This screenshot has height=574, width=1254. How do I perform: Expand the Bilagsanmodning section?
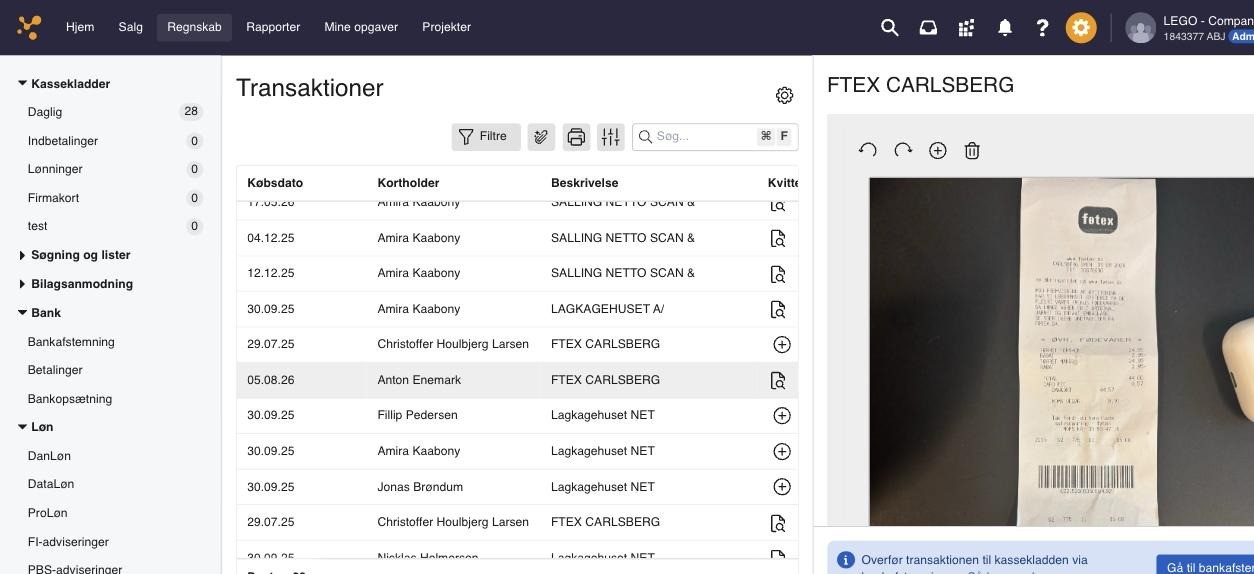point(22,284)
